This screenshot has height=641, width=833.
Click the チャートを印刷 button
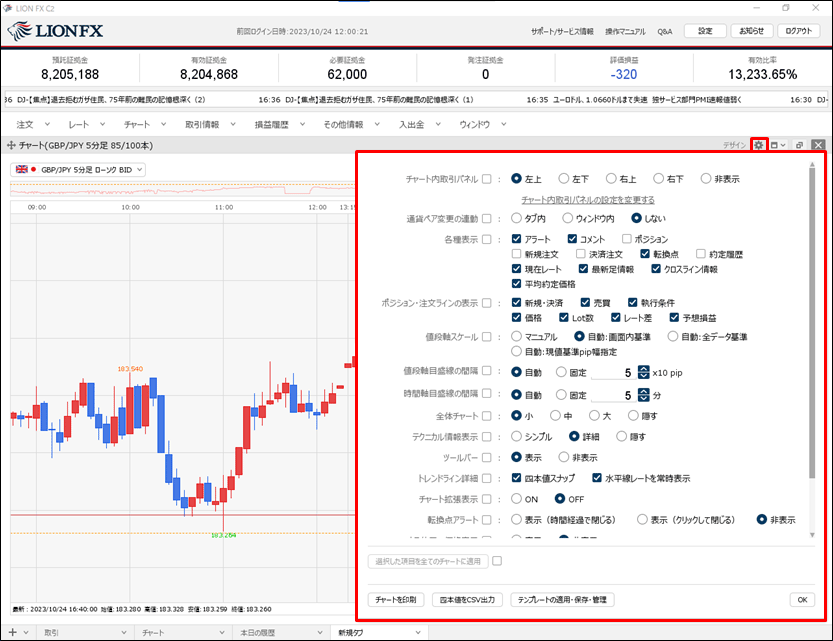tap(396, 600)
